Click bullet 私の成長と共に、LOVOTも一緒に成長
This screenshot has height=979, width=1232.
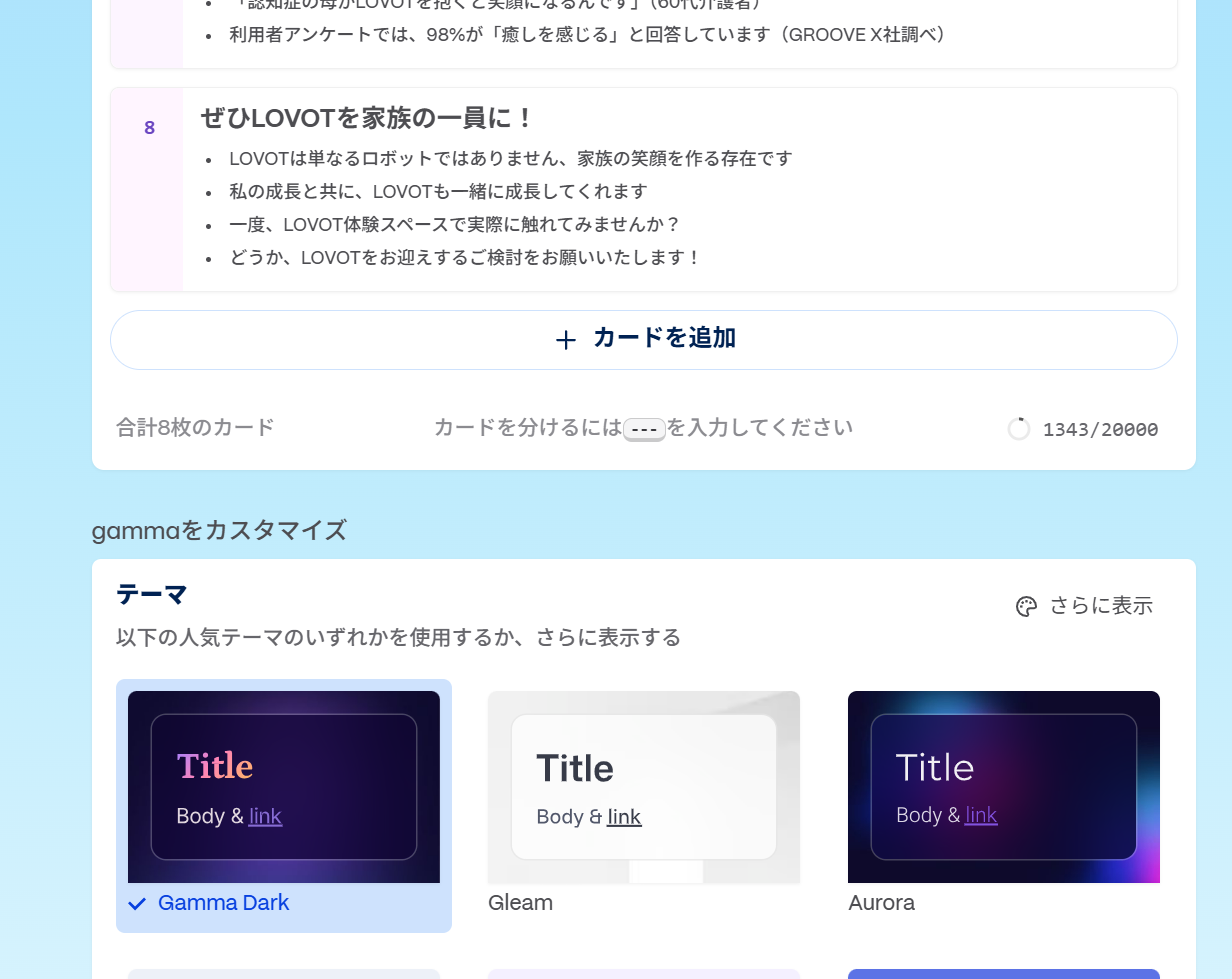click(x=438, y=192)
